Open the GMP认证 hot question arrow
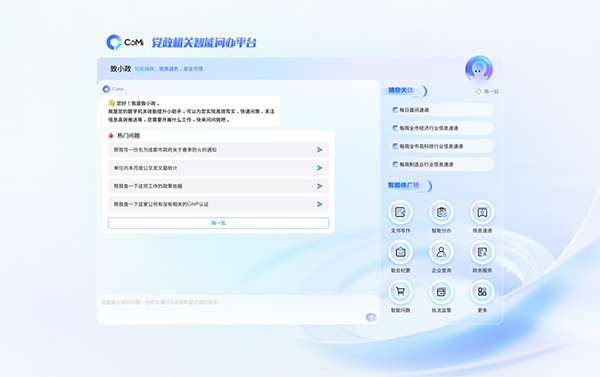 point(320,204)
